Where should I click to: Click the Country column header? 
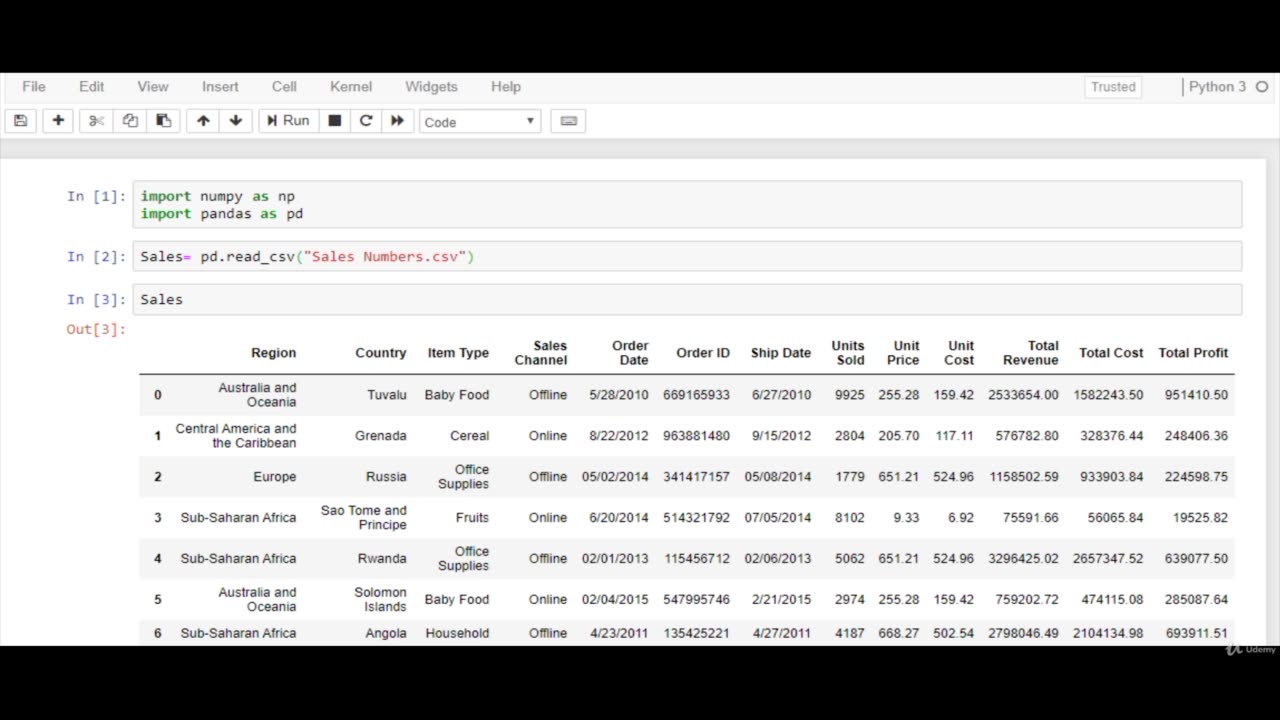tap(381, 353)
